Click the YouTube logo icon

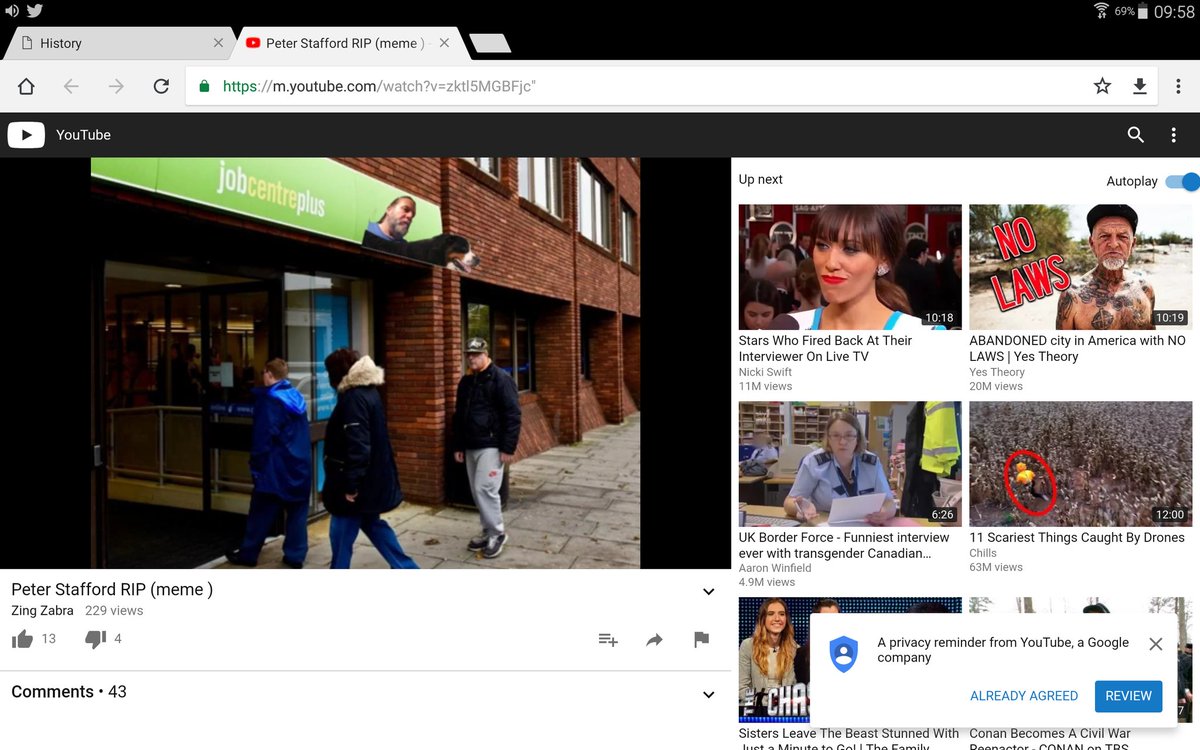26,135
